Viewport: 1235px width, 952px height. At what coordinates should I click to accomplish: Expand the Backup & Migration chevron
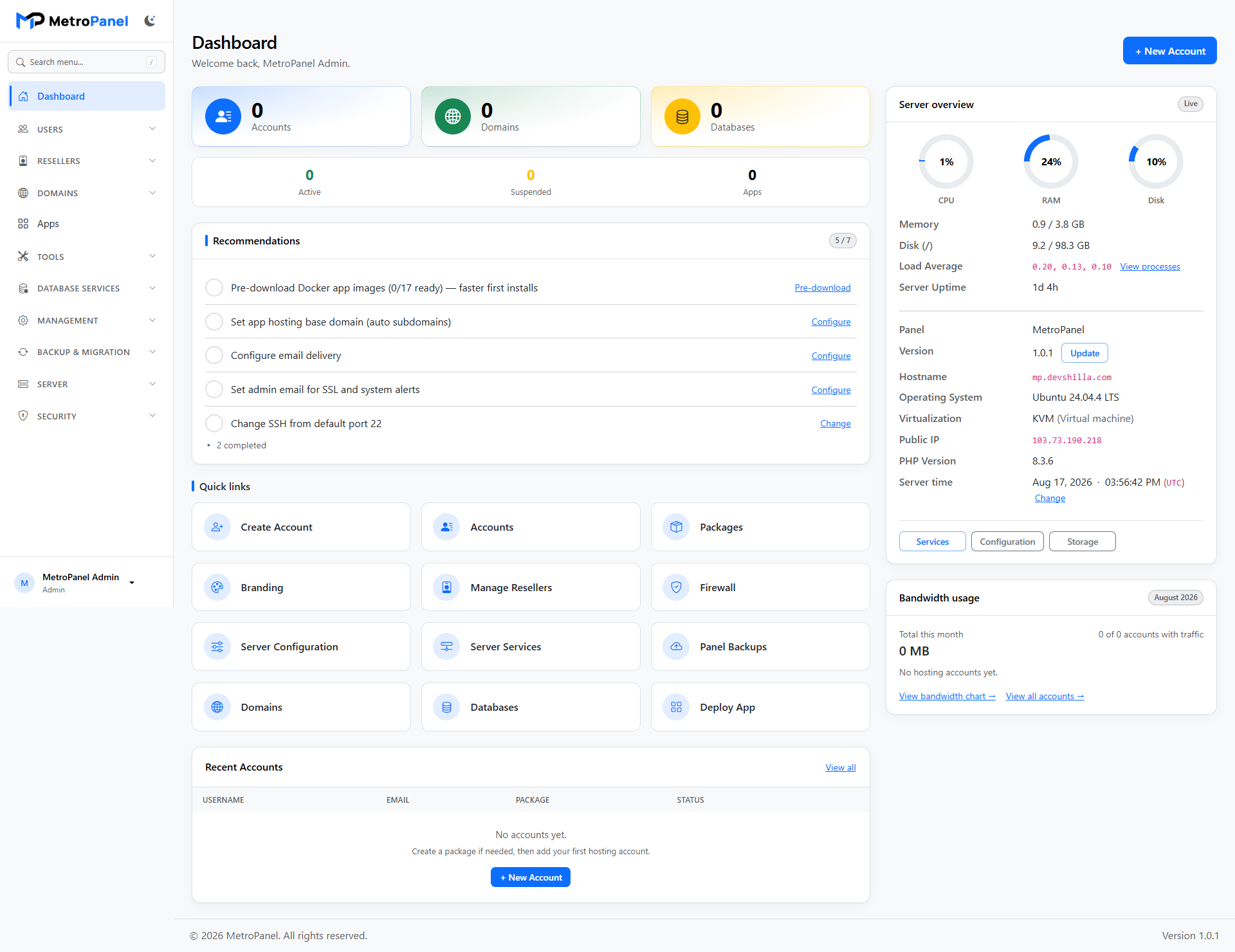(x=152, y=352)
